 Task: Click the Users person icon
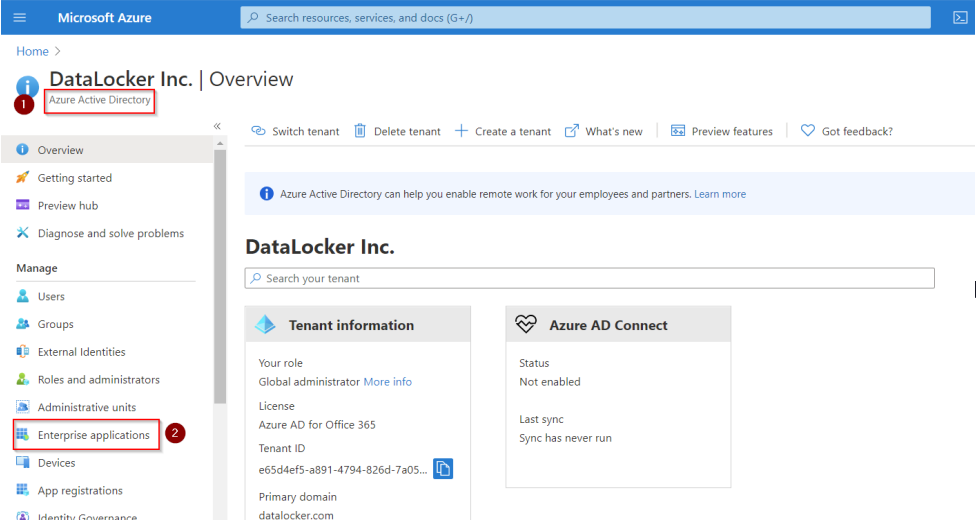pyautogui.click(x=22, y=296)
